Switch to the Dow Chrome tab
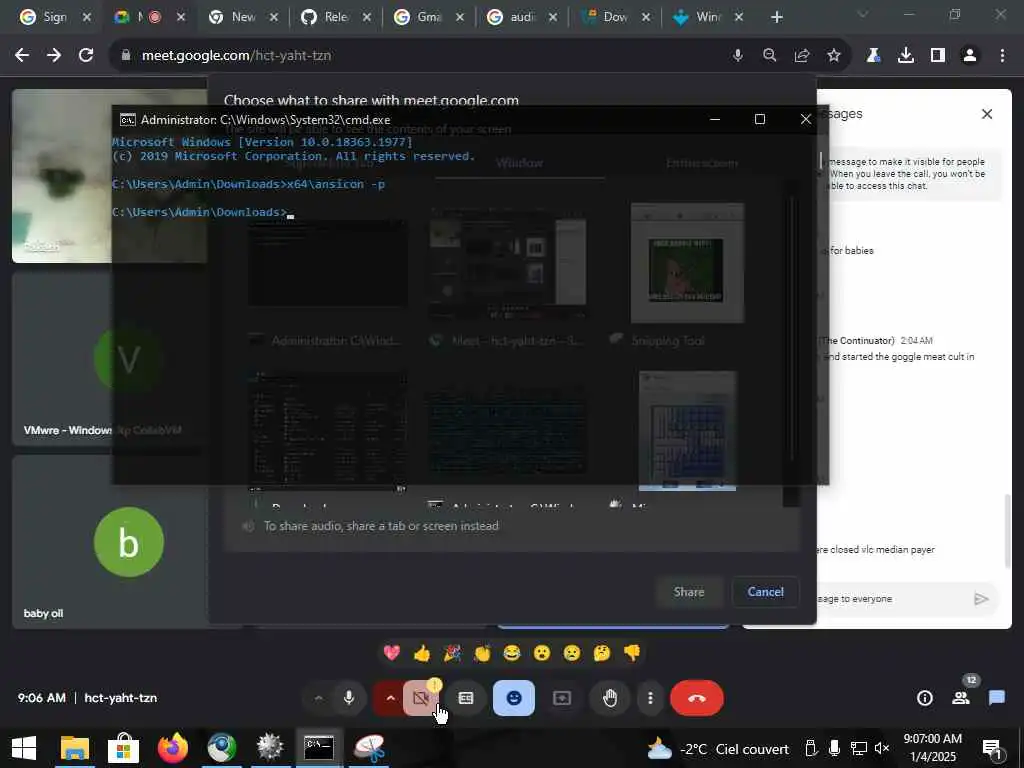The width and height of the screenshot is (1024, 768). click(616, 17)
